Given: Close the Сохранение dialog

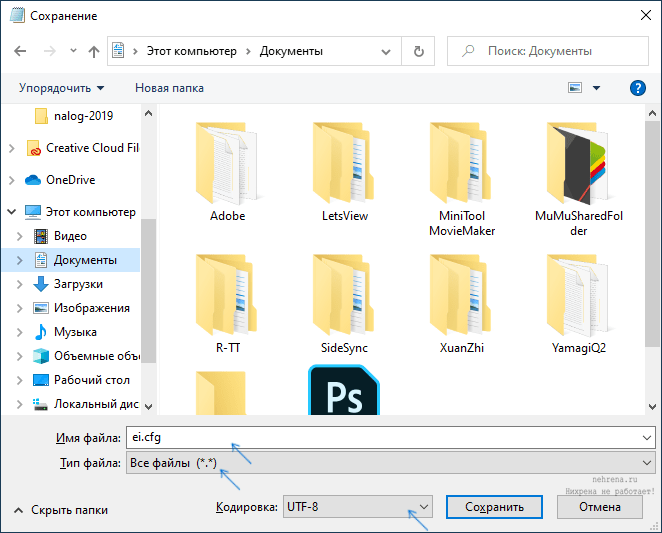Looking at the screenshot, I should tap(646, 16).
